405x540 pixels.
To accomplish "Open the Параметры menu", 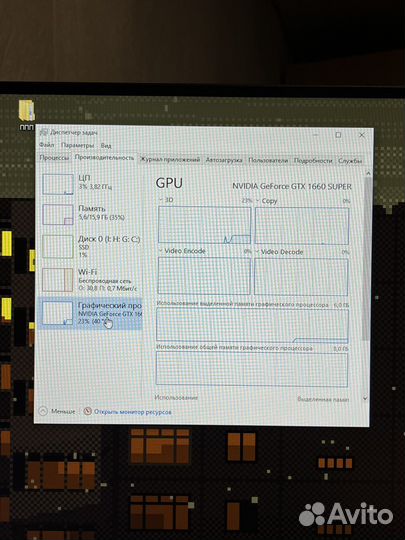I will pos(77,145).
